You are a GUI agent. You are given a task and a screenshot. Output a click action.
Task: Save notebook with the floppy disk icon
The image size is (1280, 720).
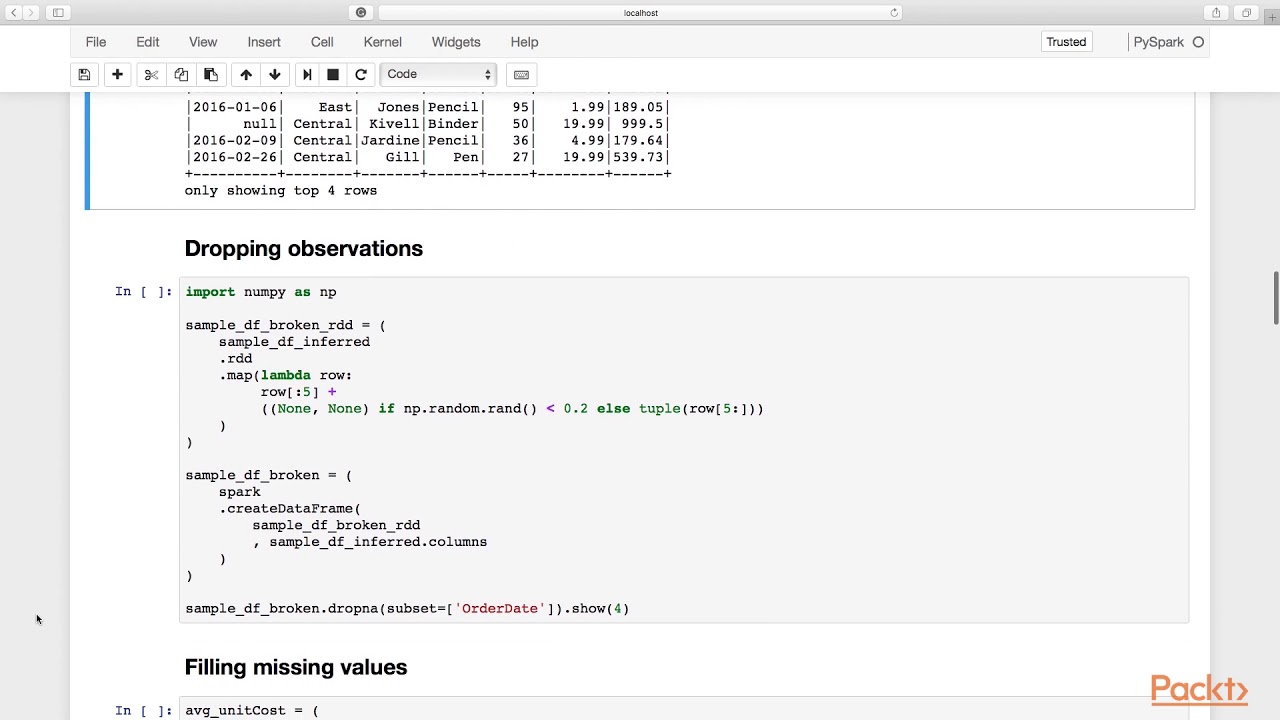[x=85, y=74]
